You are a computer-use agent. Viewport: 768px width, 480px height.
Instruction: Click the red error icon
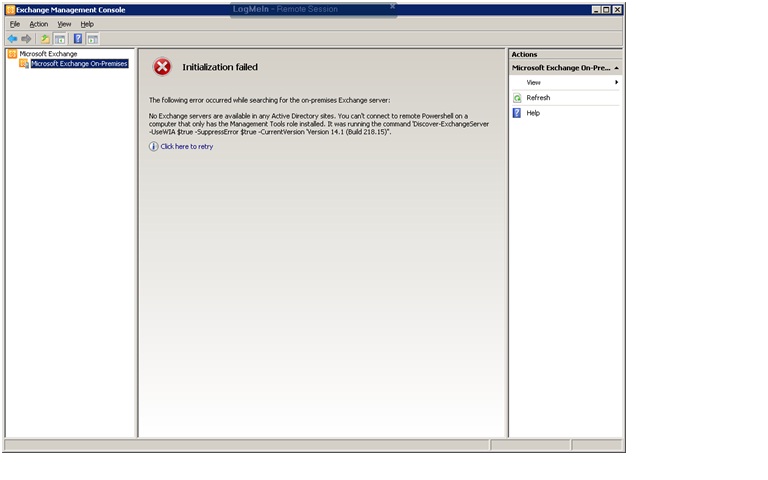162,67
